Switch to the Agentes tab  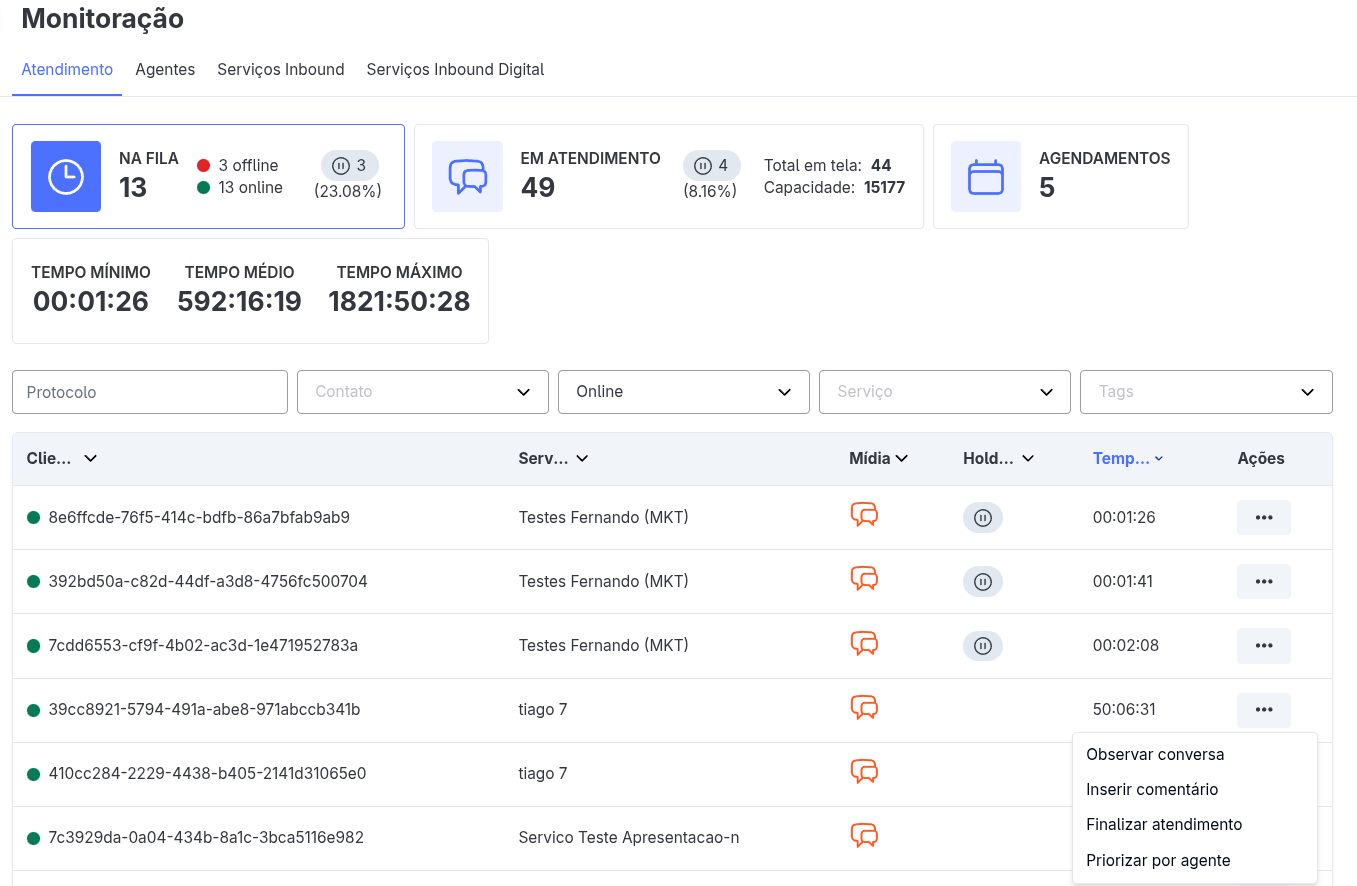(165, 70)
